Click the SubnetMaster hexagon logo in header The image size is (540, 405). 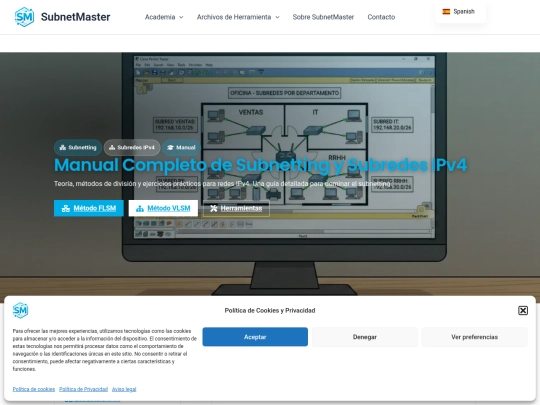tap(24, 17)
